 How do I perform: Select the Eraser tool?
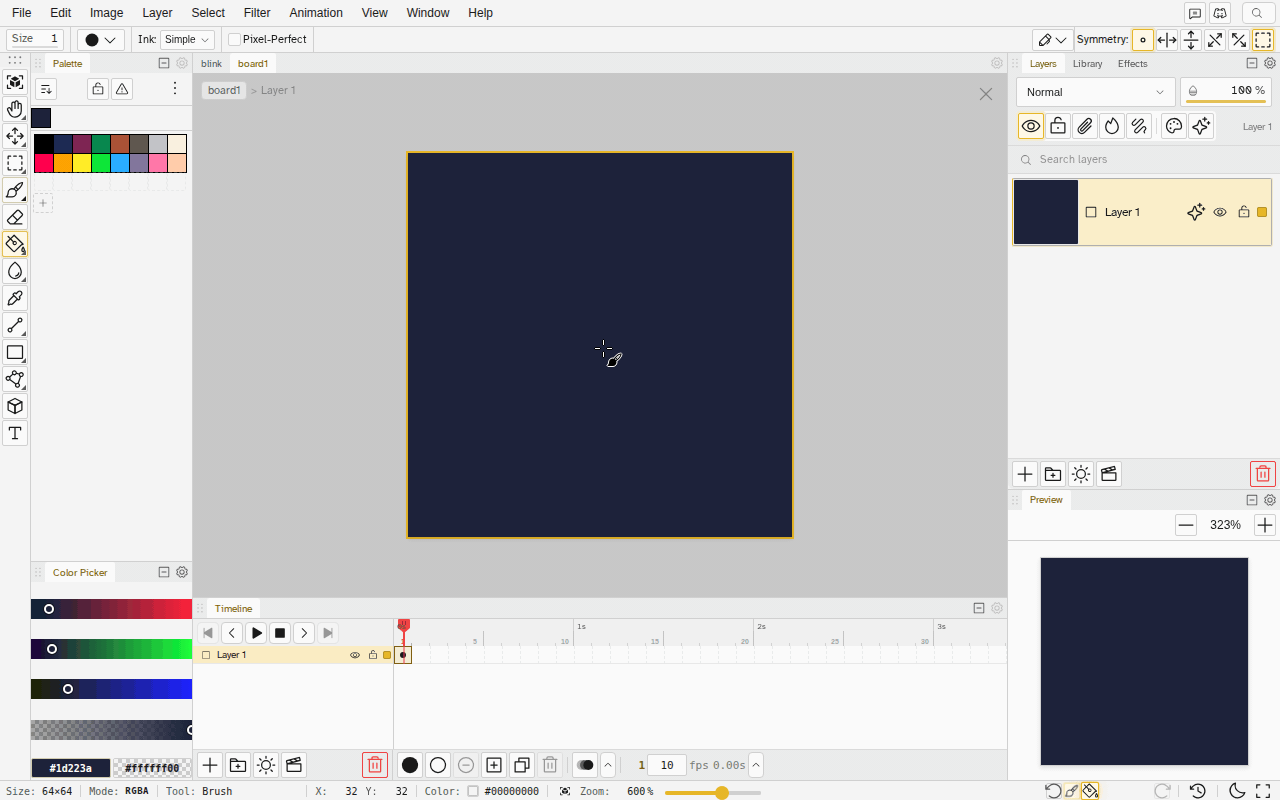pyautogui.click(x=15, y=217)
